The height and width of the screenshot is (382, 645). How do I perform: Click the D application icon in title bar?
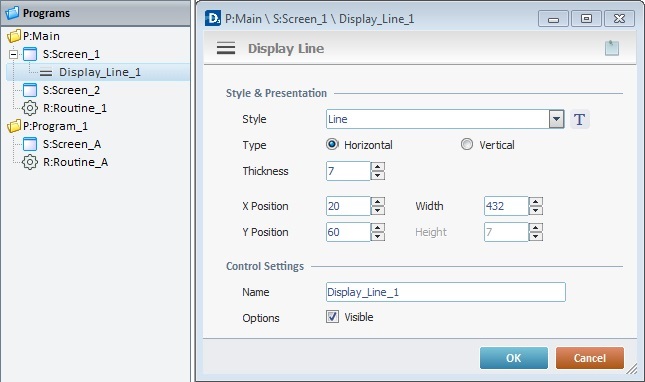point(213,19)
